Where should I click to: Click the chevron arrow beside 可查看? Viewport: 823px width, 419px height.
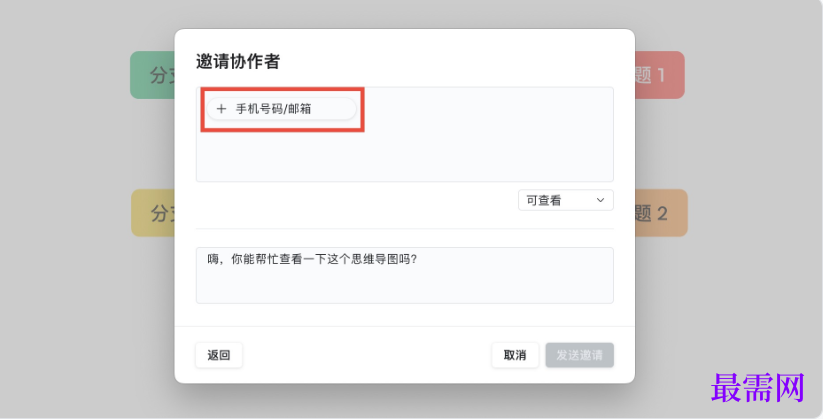tap(600, 200)
